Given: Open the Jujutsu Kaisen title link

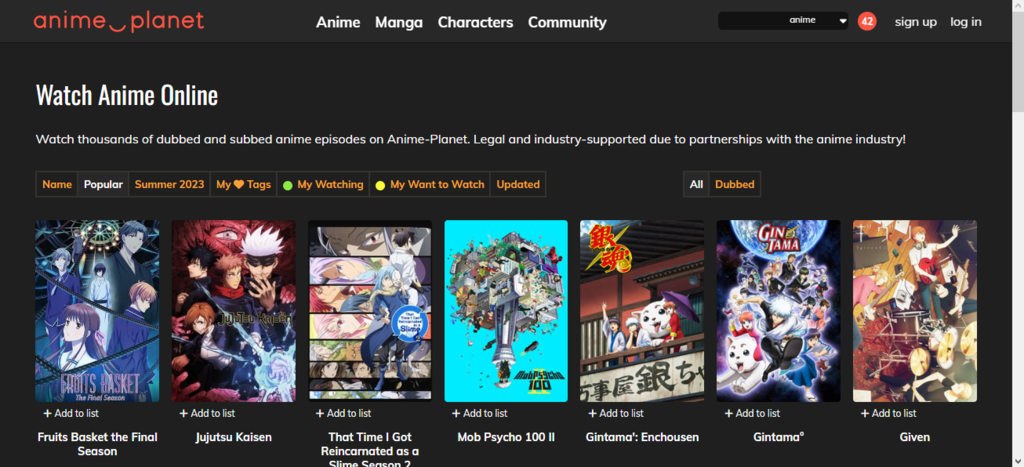Looking at the screenshot, I should pyautogui.click(x=234, y=437).
